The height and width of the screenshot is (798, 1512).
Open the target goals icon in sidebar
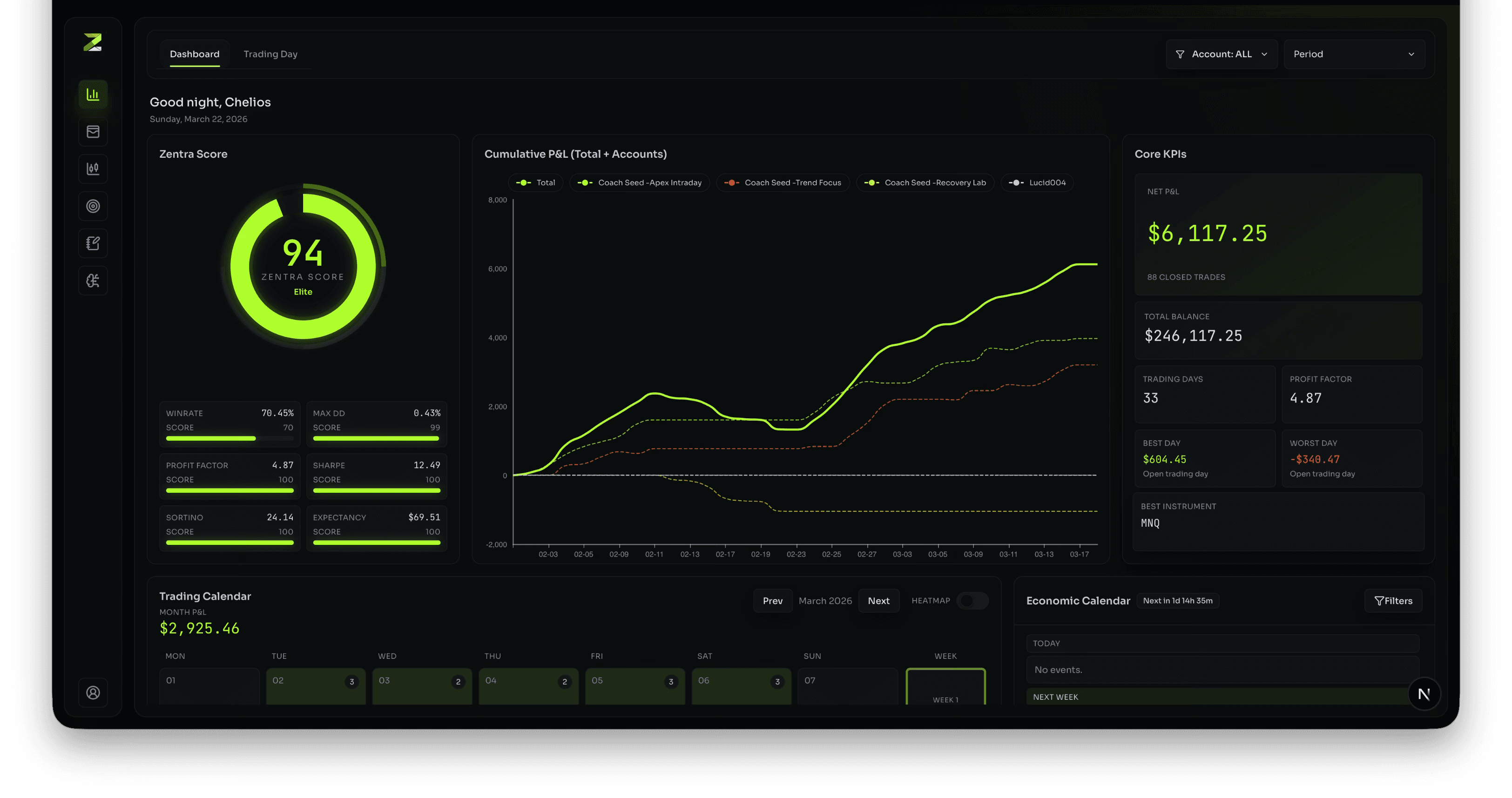click(x=93, y=206)
